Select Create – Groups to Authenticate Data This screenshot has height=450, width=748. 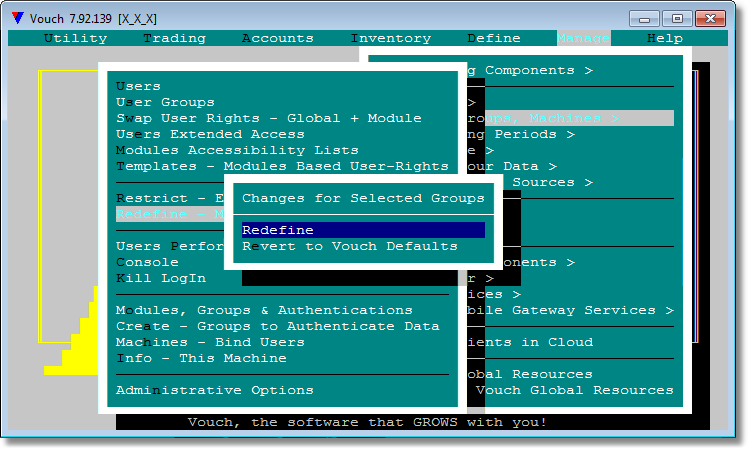coord(278,326)
